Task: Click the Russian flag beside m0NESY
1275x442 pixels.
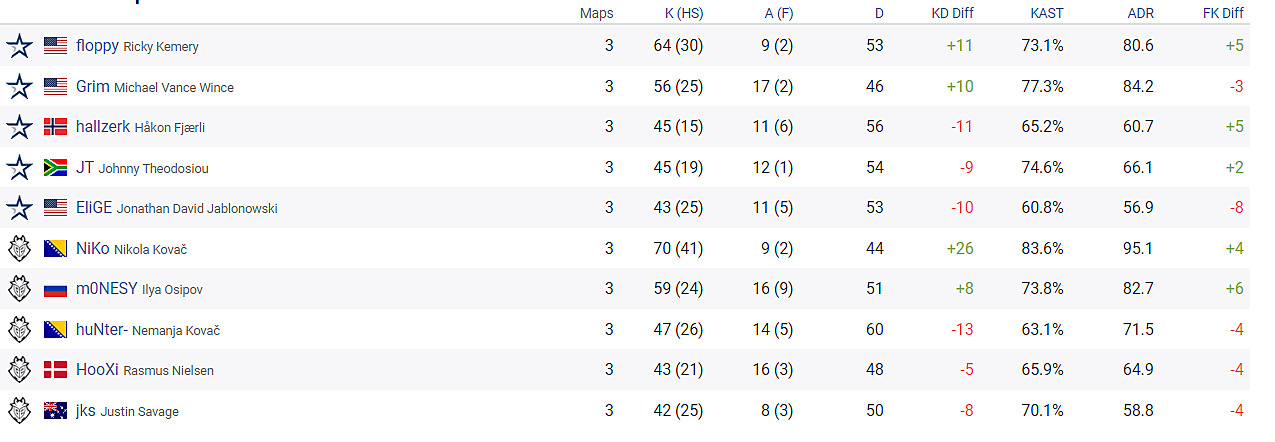Action: (56, 289)
